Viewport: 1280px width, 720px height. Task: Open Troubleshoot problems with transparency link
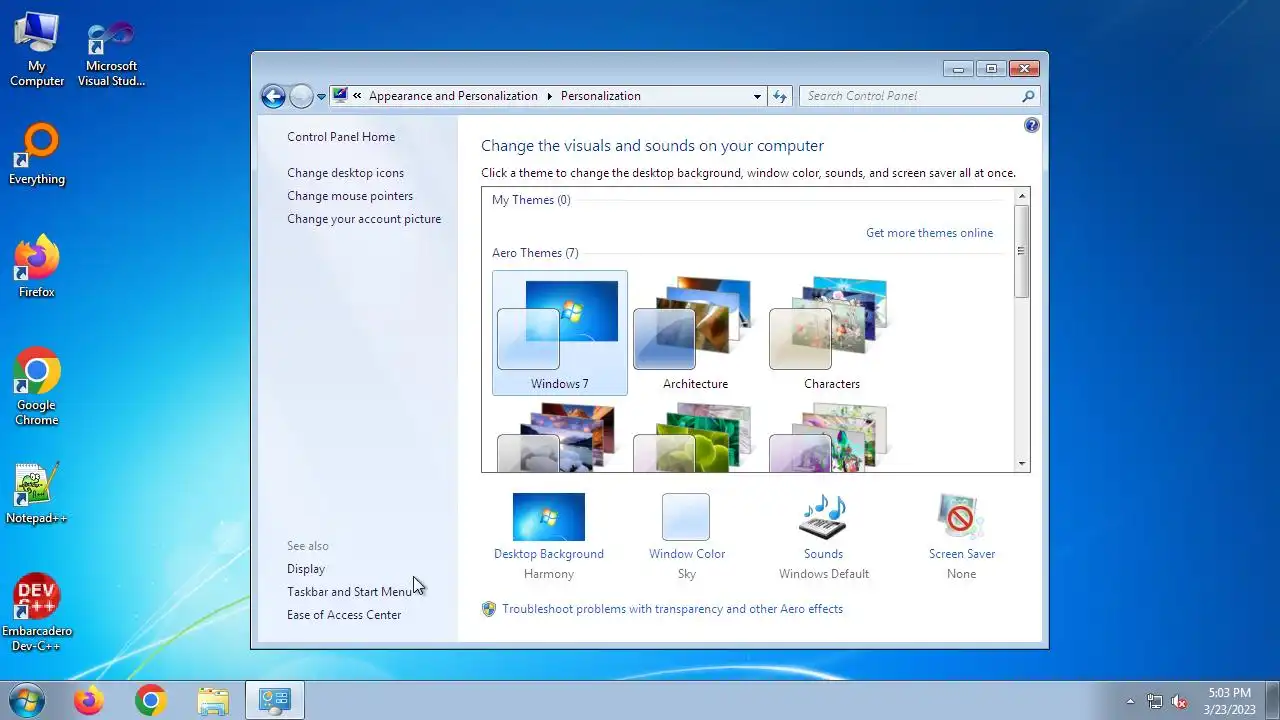[x=673, y=609]
